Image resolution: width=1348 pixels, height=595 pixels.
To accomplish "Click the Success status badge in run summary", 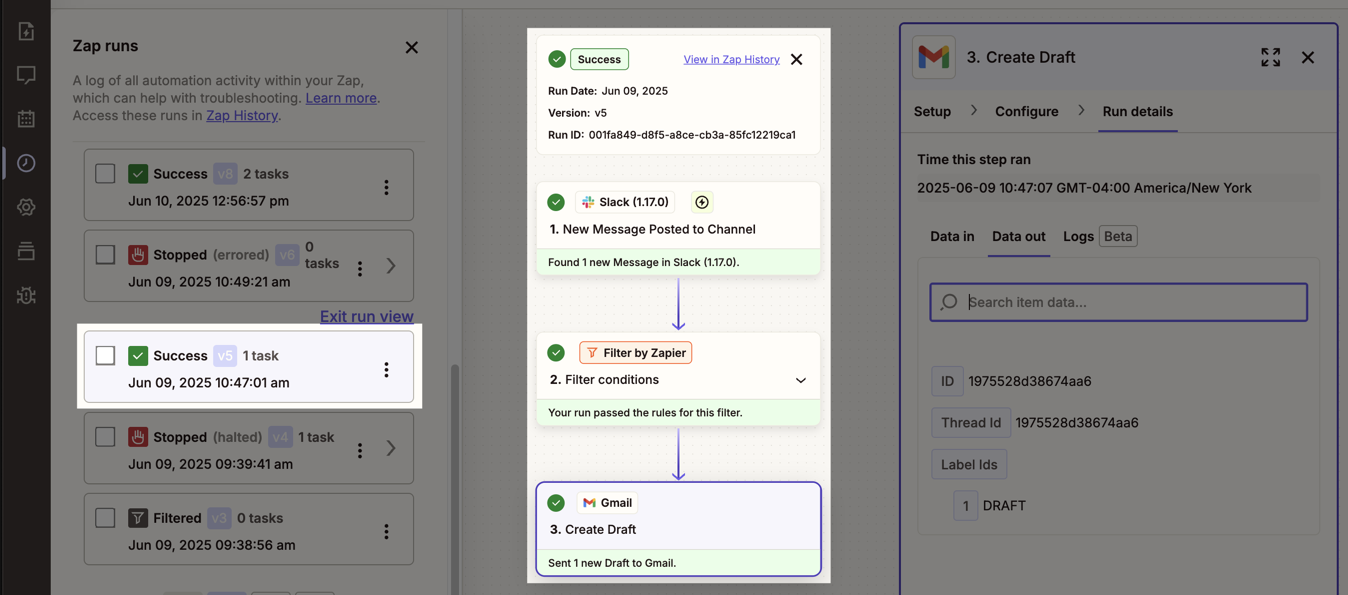I will [x=599, y=59].
